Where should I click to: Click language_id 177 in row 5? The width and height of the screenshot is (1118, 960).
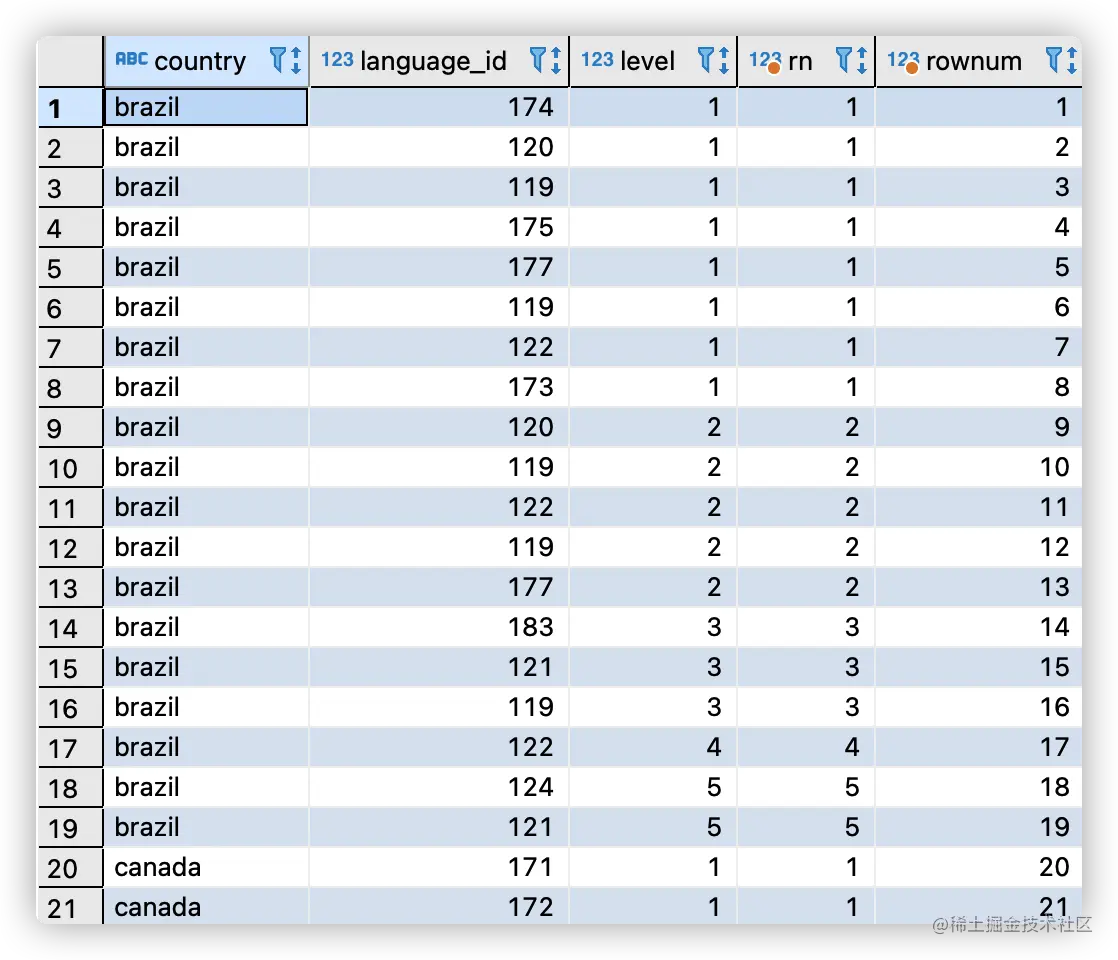pos(530,267)
